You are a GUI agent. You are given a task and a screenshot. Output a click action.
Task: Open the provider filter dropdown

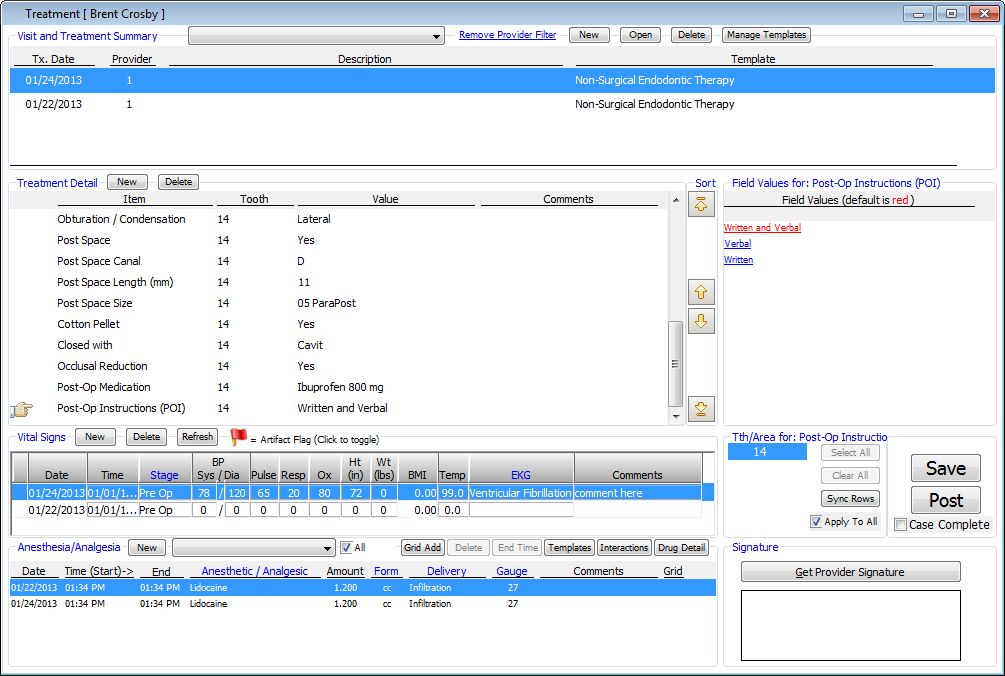pos(436,36)
